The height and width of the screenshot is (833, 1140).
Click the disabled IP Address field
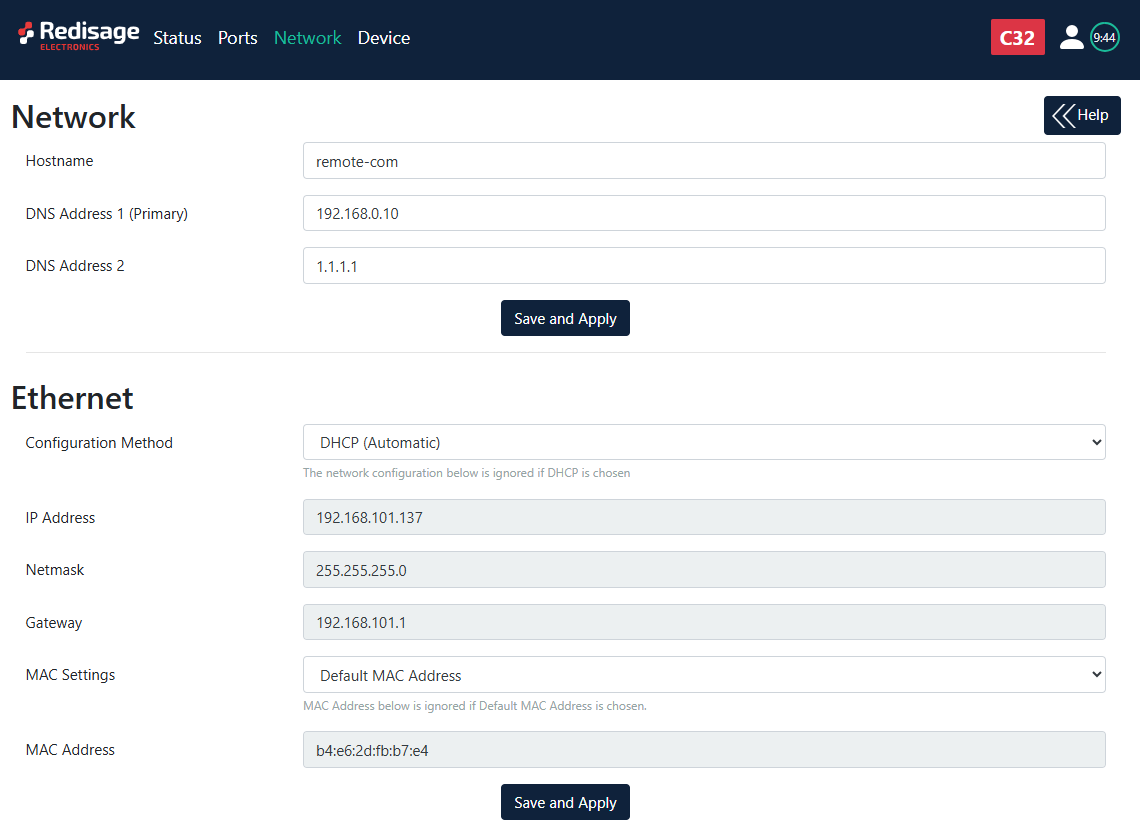pyautogui.click(x=704, y=517)
